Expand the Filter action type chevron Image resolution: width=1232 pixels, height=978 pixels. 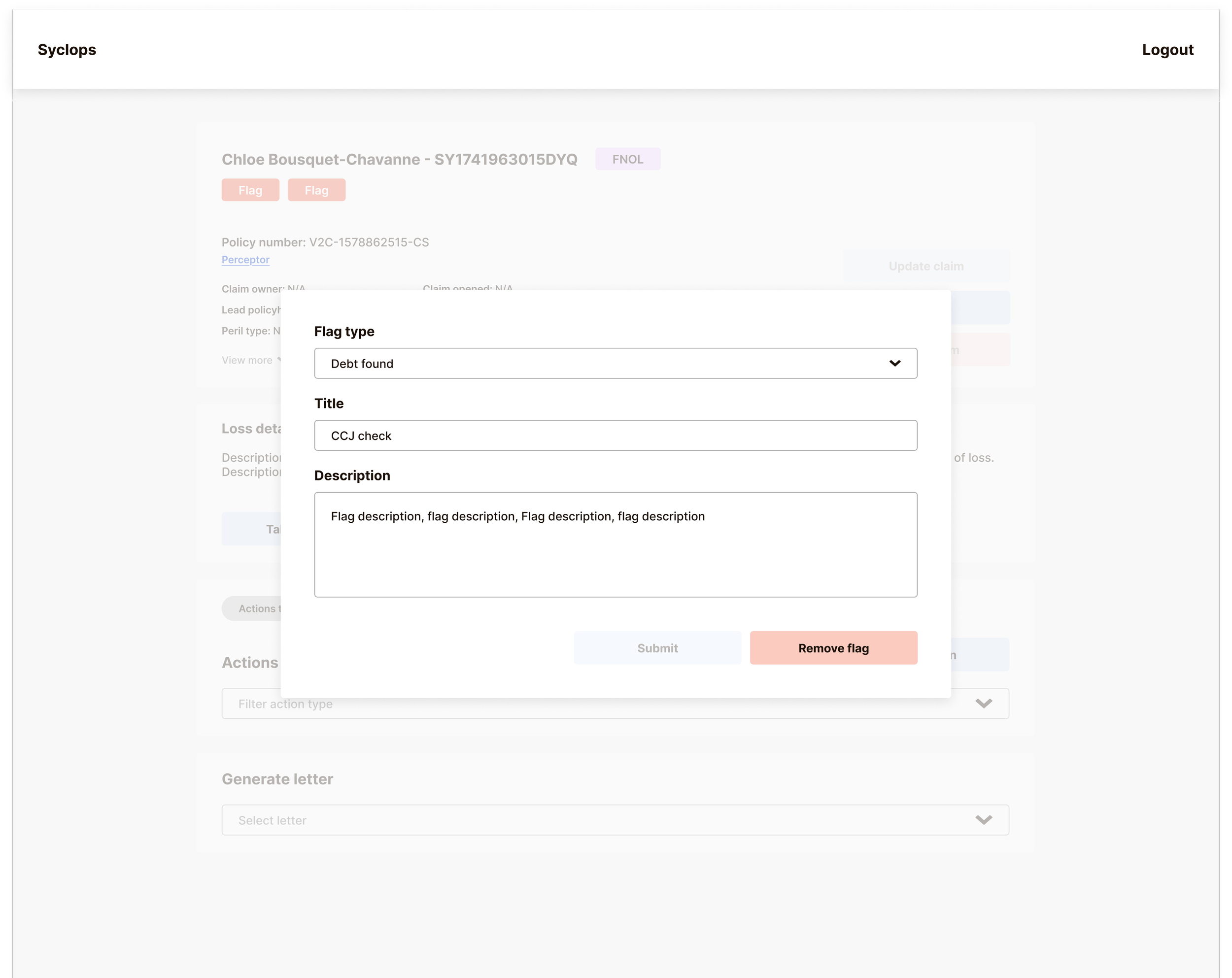click(x=983, y=703)
